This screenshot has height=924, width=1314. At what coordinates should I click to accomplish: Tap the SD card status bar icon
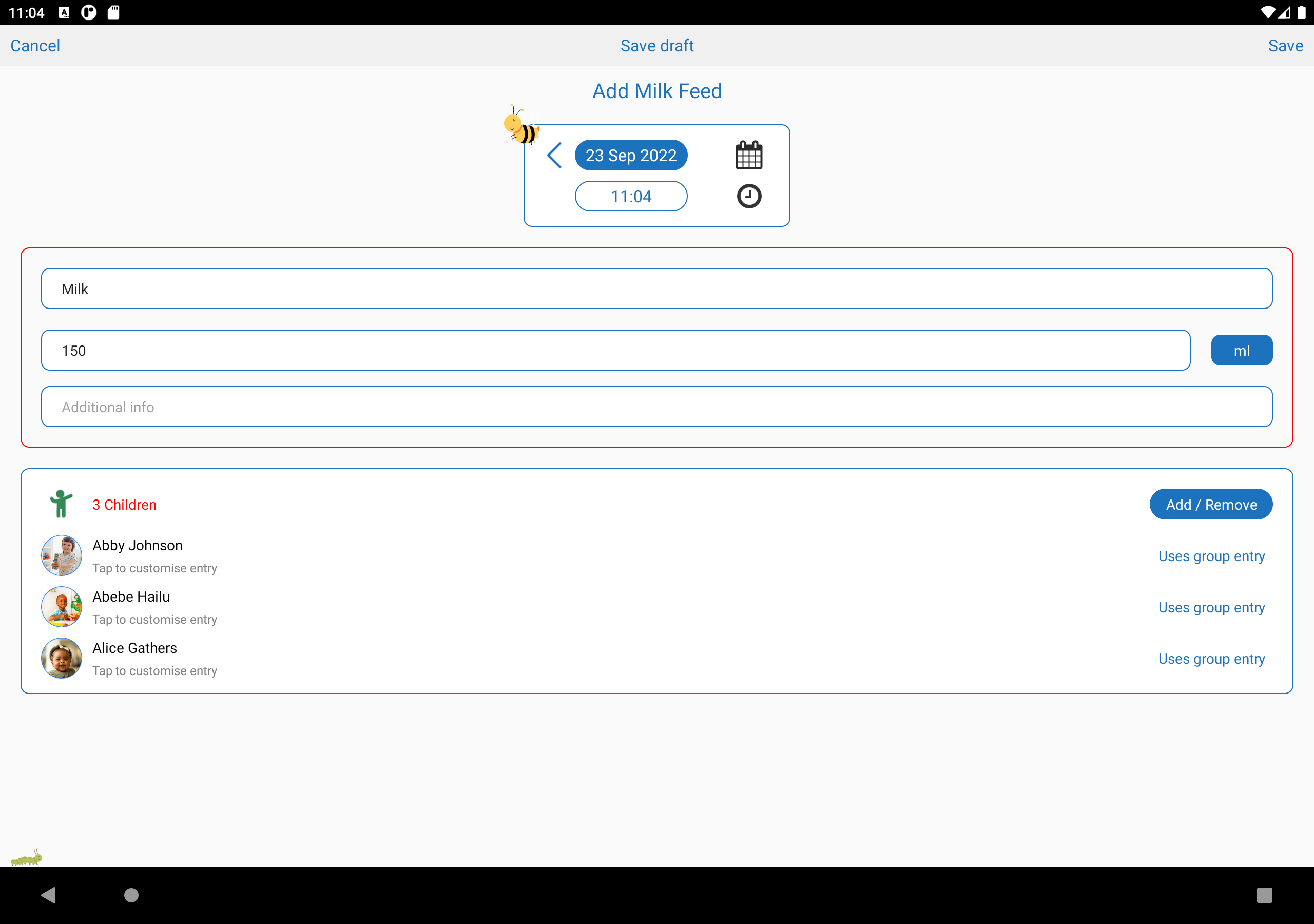[x=113, y=12]
